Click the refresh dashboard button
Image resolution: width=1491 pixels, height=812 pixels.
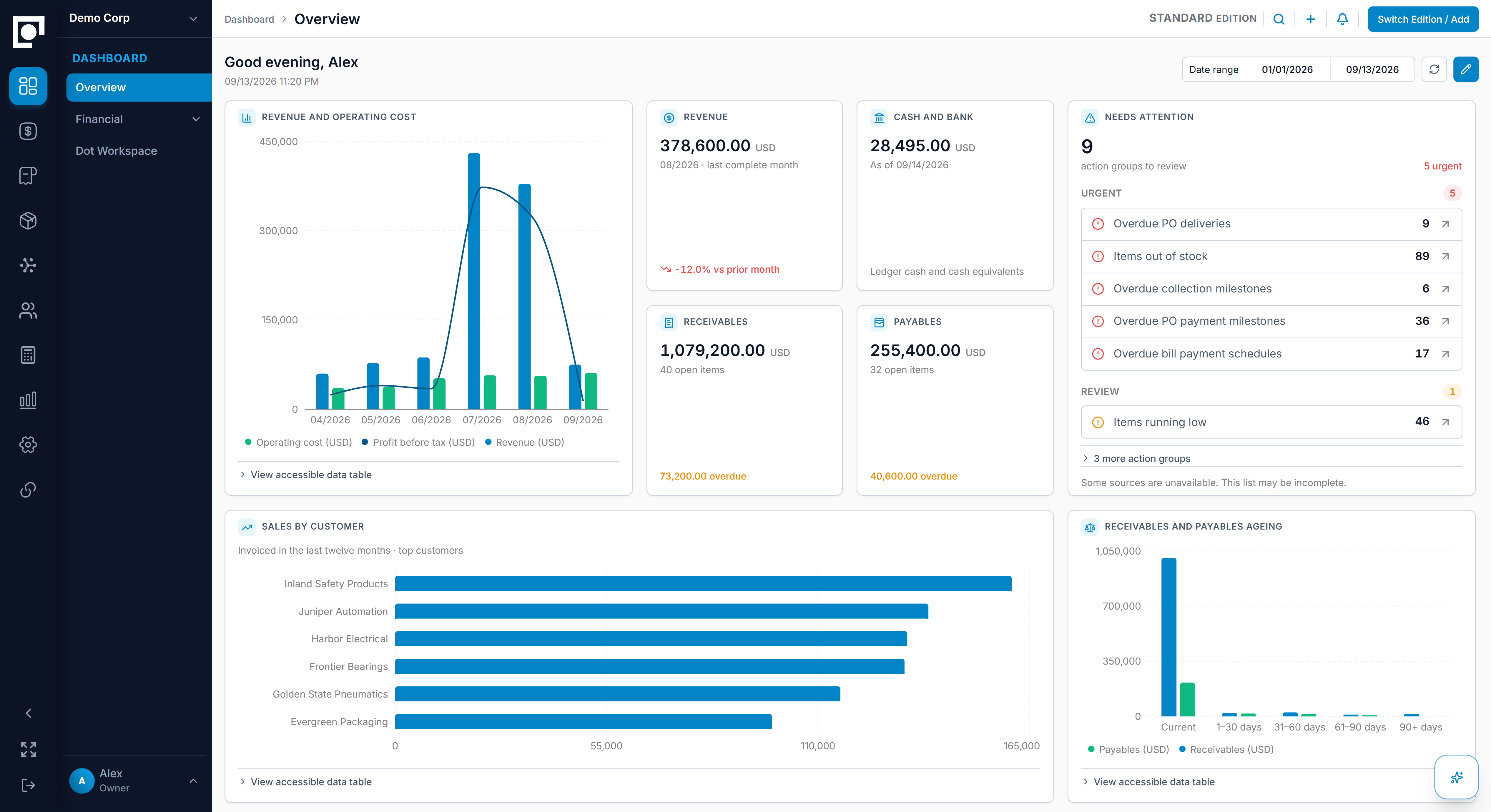(x=1434, y=69)
